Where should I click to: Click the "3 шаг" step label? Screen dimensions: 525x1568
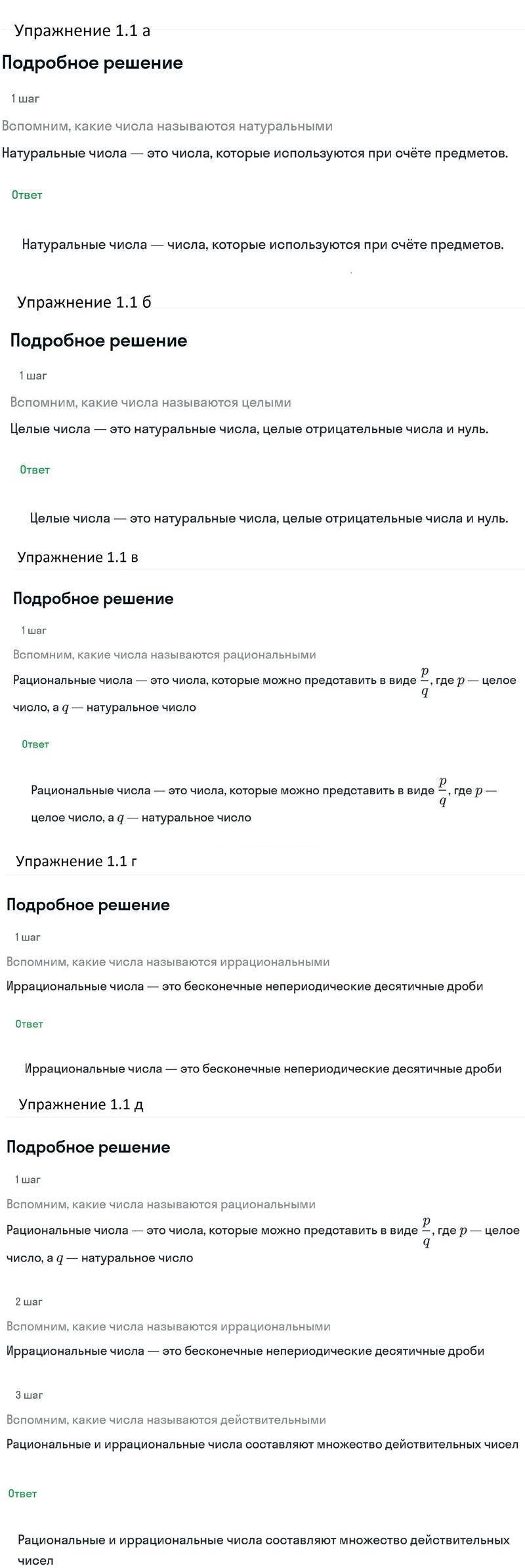tap(29, 1395)
